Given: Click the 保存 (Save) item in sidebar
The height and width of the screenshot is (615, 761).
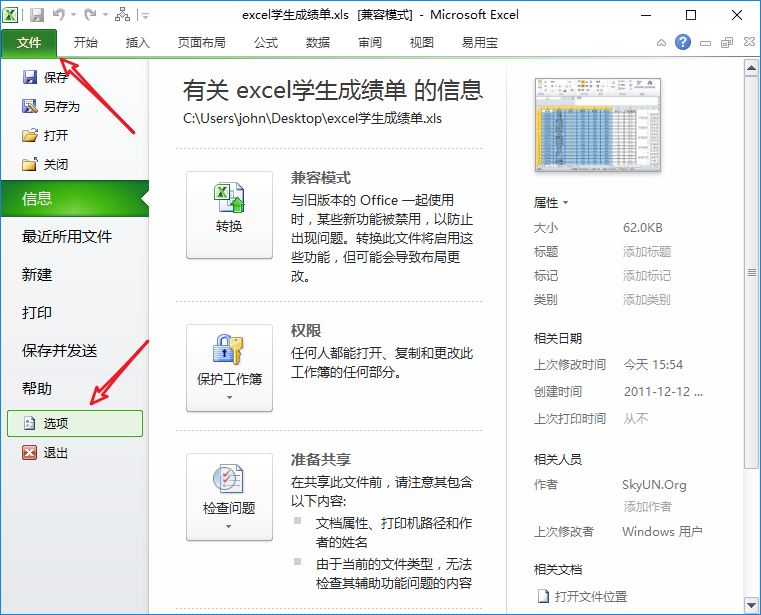Looking at the screenshot, I should 45,77.
